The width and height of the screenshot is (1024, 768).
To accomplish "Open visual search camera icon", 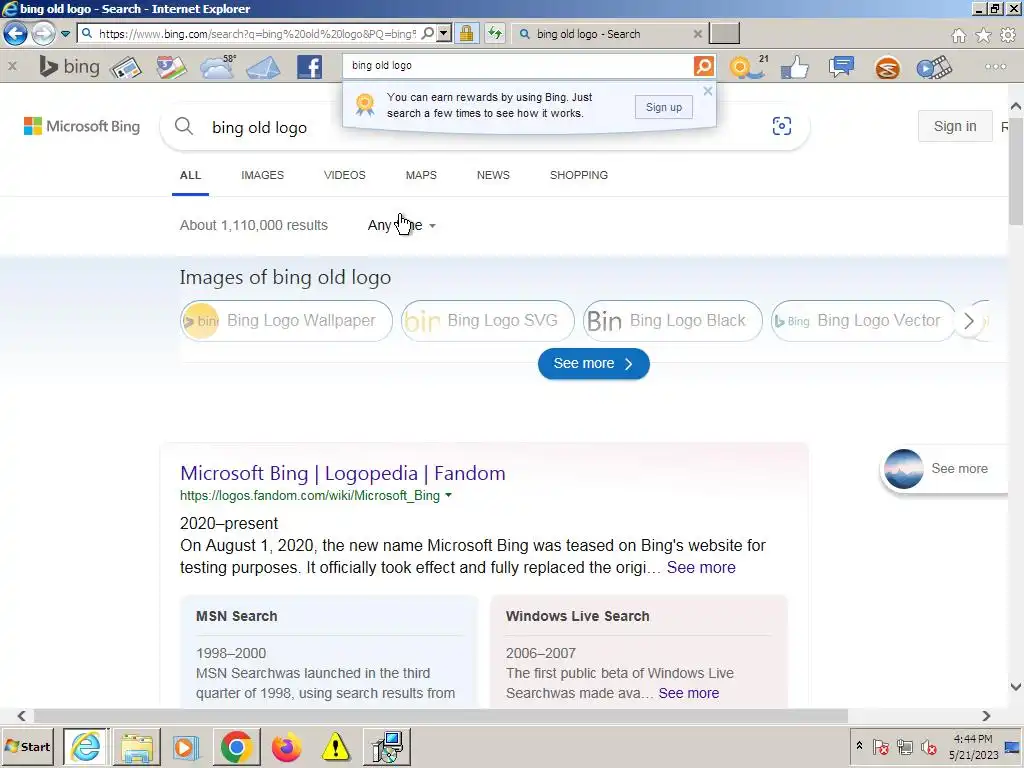I will point(782,126).
